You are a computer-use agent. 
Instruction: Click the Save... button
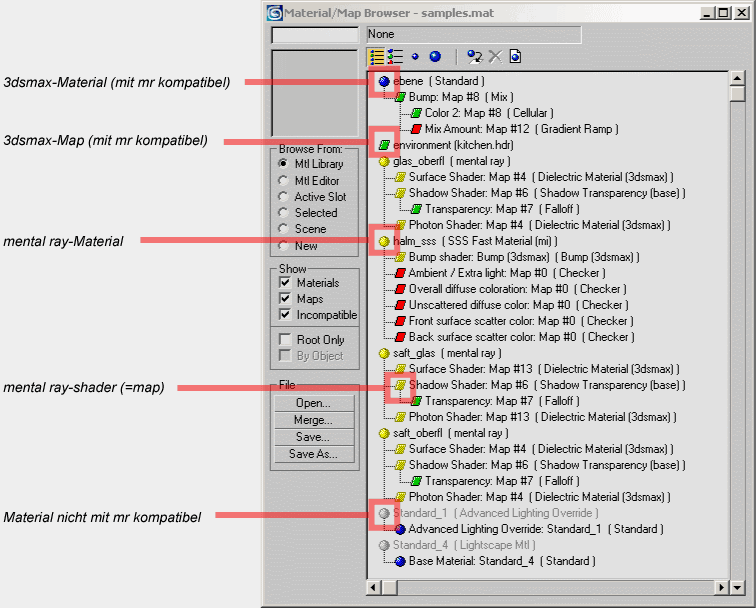pyautogui.click(x=314, y=437)
